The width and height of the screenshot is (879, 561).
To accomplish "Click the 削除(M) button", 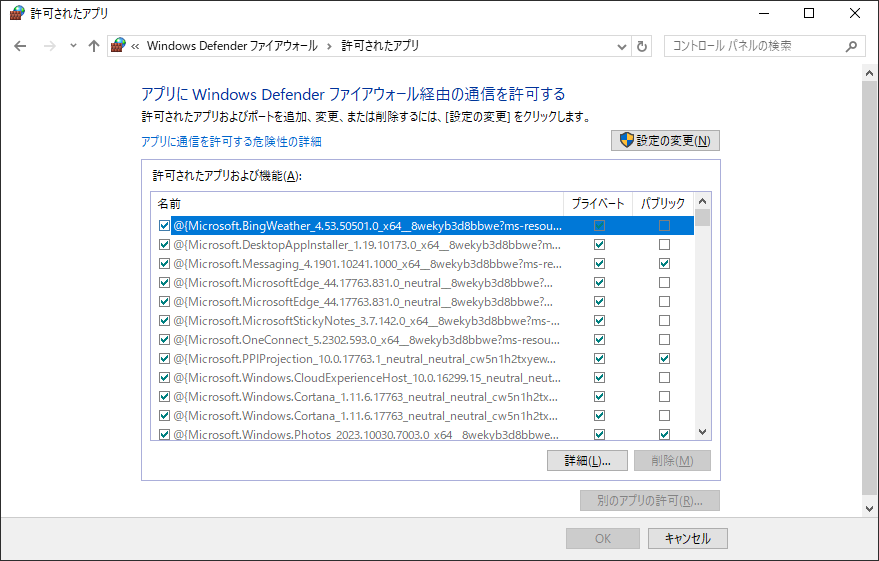I will point(672,461).
